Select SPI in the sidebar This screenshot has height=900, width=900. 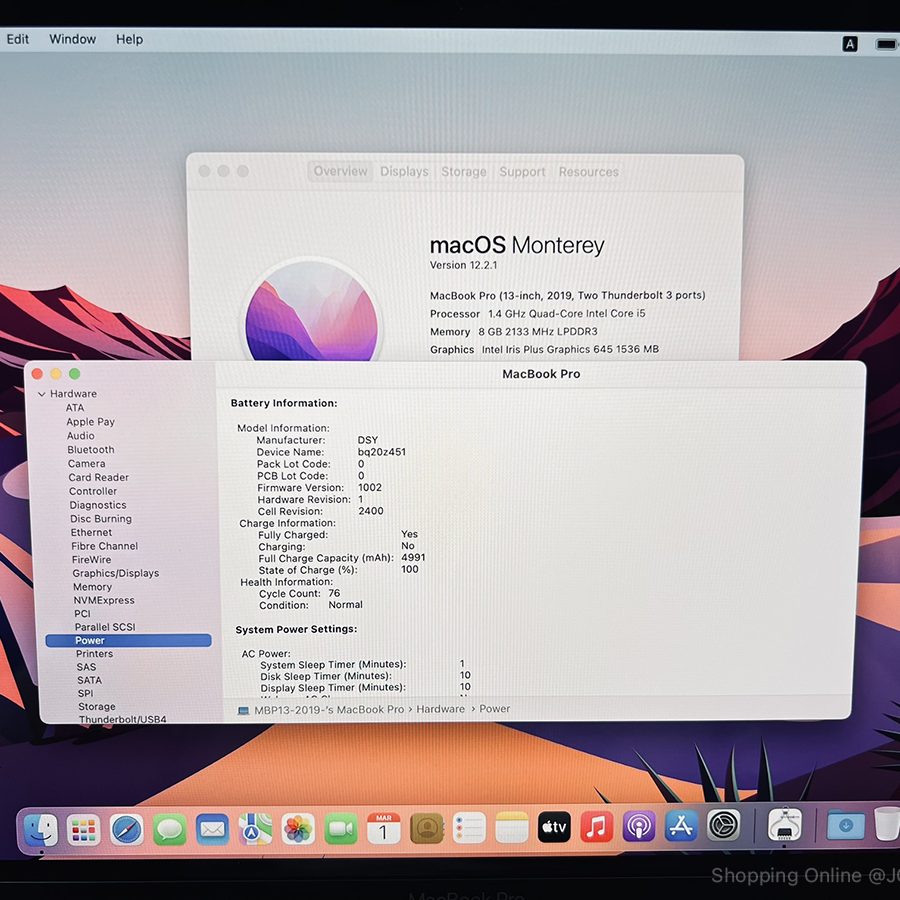coord(85,693)
